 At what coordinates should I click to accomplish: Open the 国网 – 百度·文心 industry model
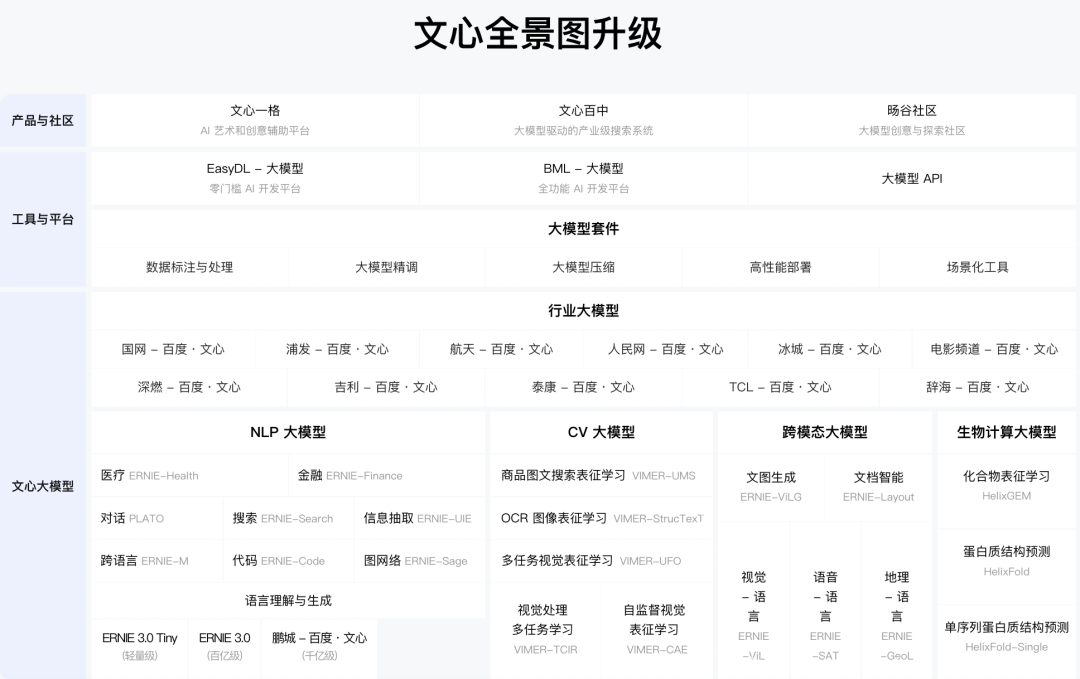click(173, 349)
